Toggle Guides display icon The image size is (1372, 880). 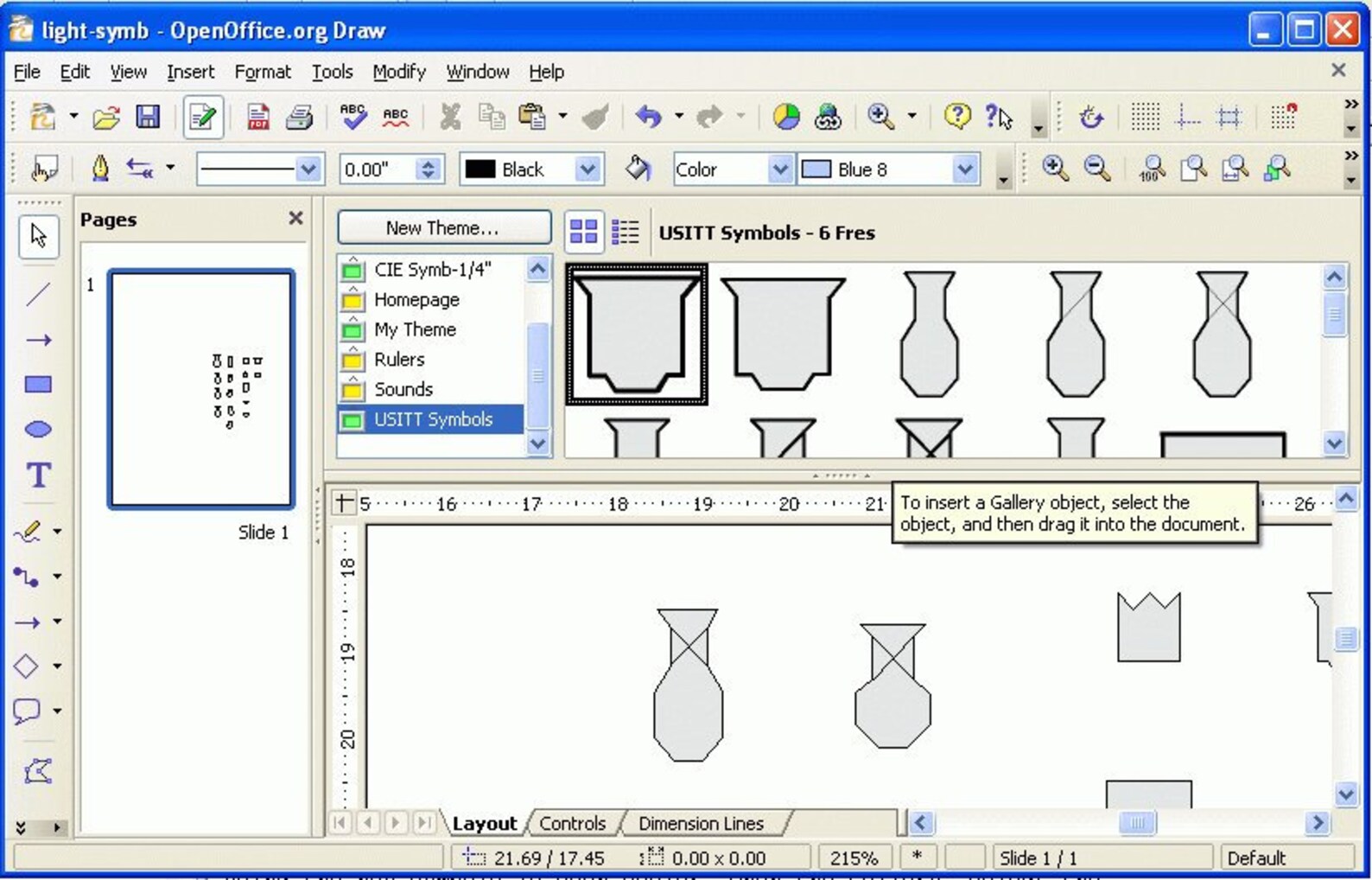pyautogui.click(x=1188, y=117)
